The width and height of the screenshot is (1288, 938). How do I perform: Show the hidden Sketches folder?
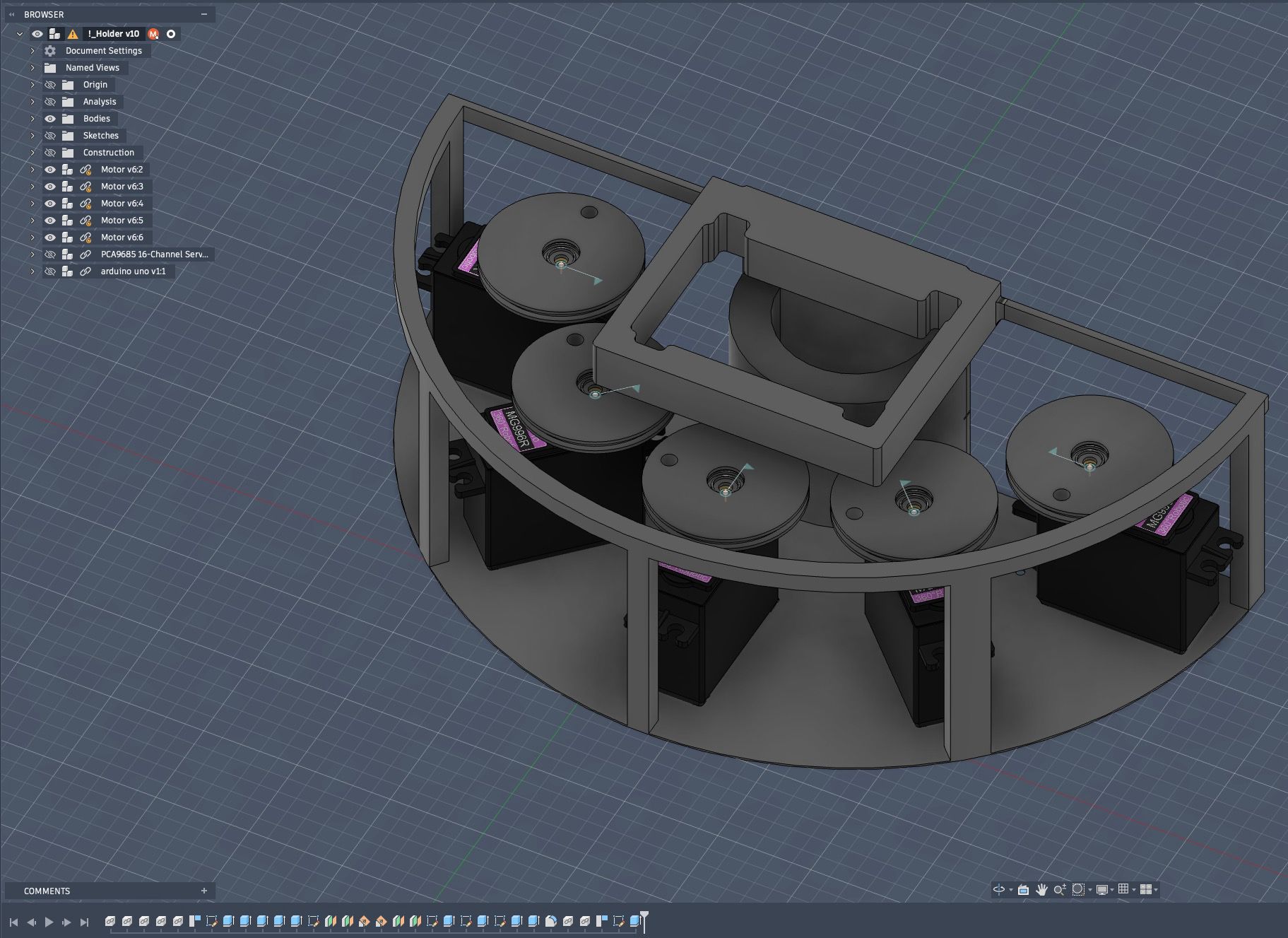point(50,136)
